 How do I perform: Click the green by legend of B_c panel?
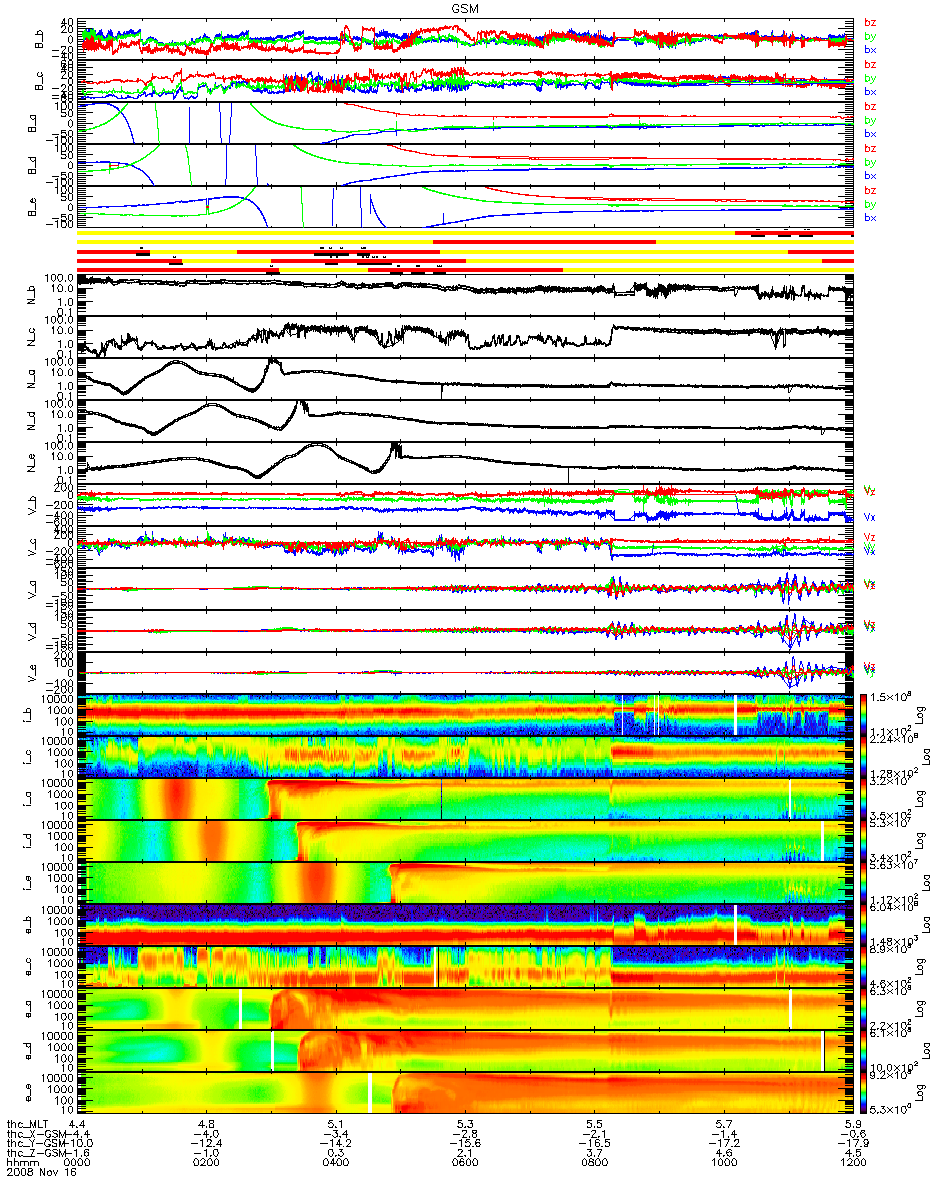click(x=870, y=78)
